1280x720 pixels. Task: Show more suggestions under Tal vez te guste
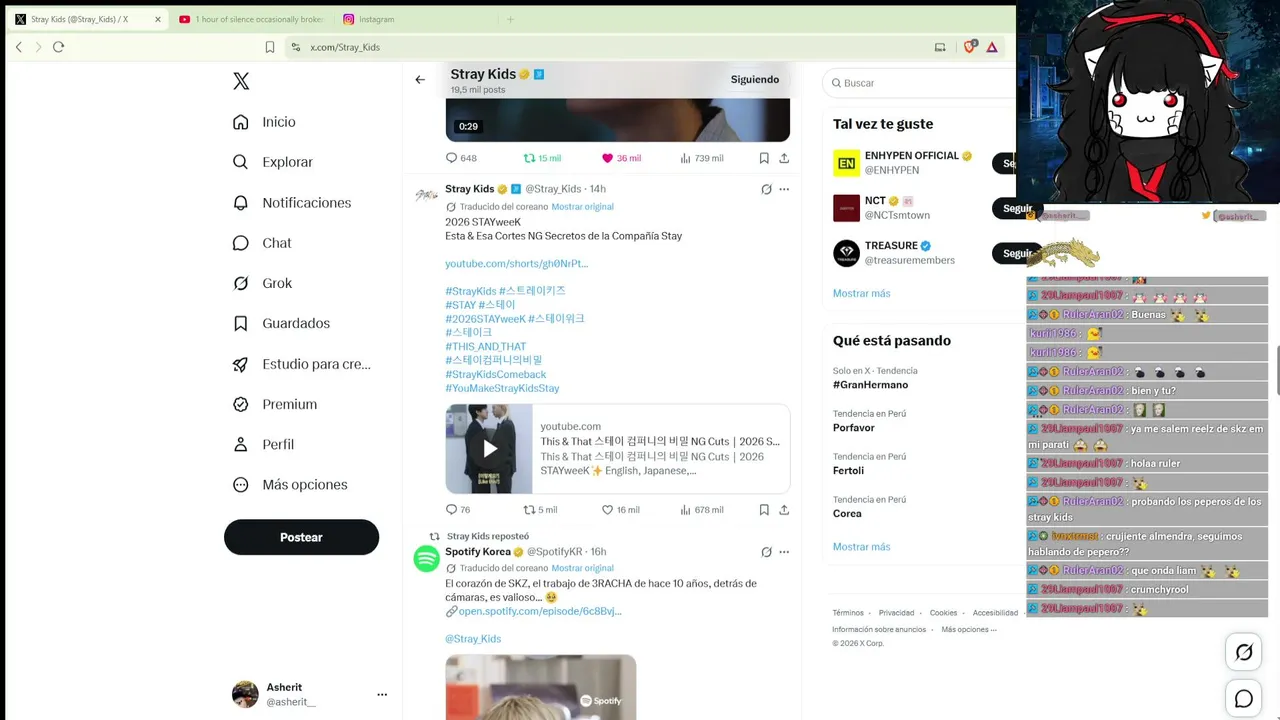[x=861, y=293]
